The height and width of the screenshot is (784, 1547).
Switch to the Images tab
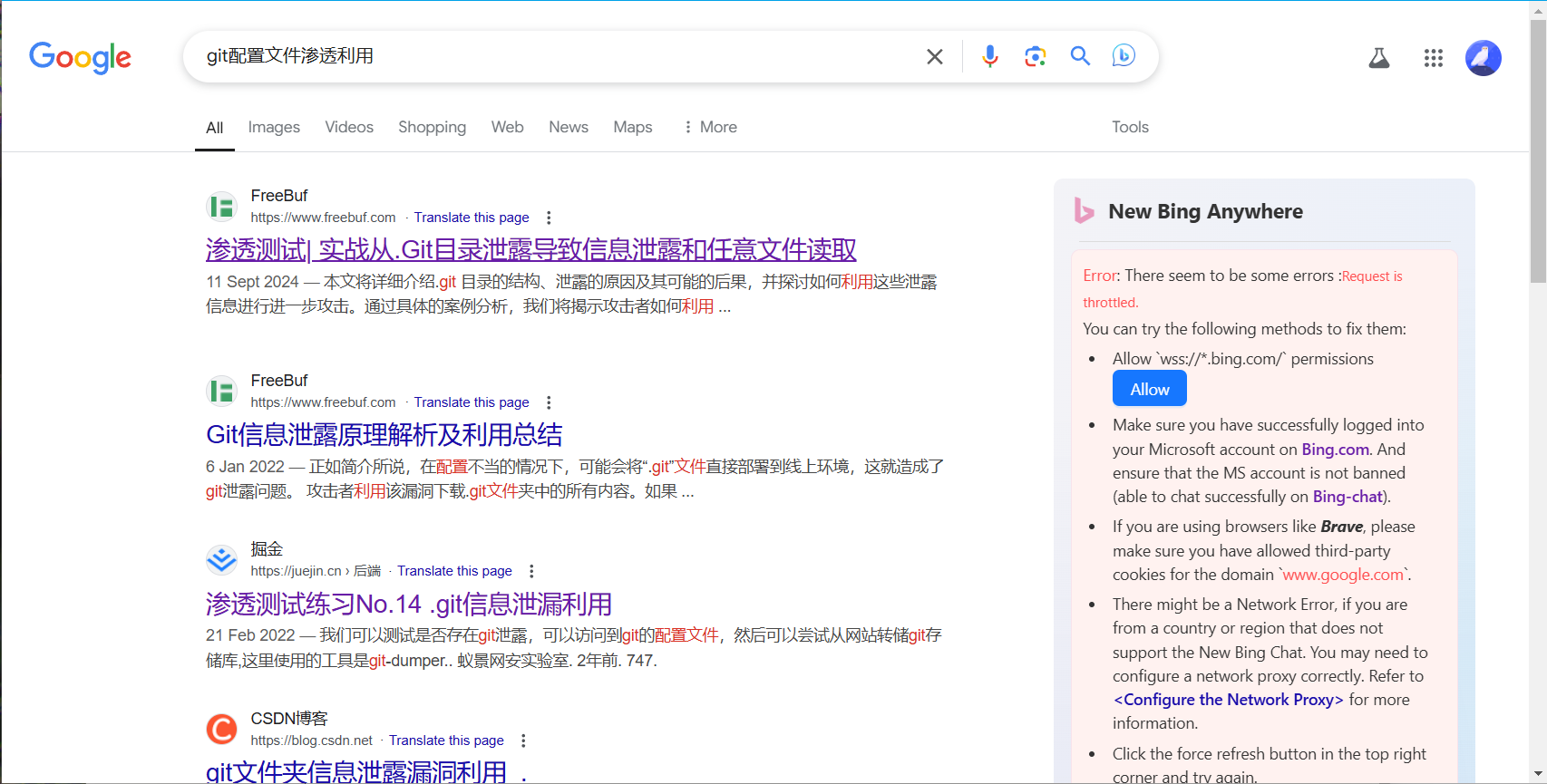[274, 127]
